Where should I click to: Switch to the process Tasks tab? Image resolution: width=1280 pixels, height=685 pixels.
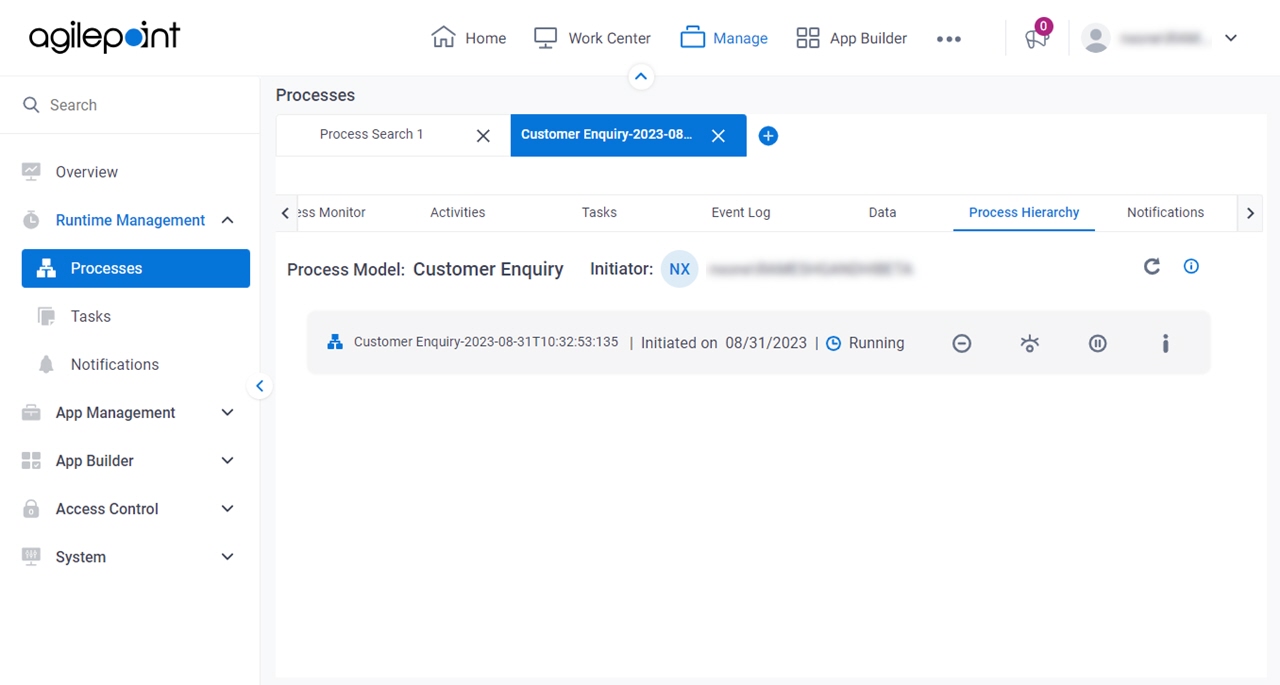coord(599,212)
